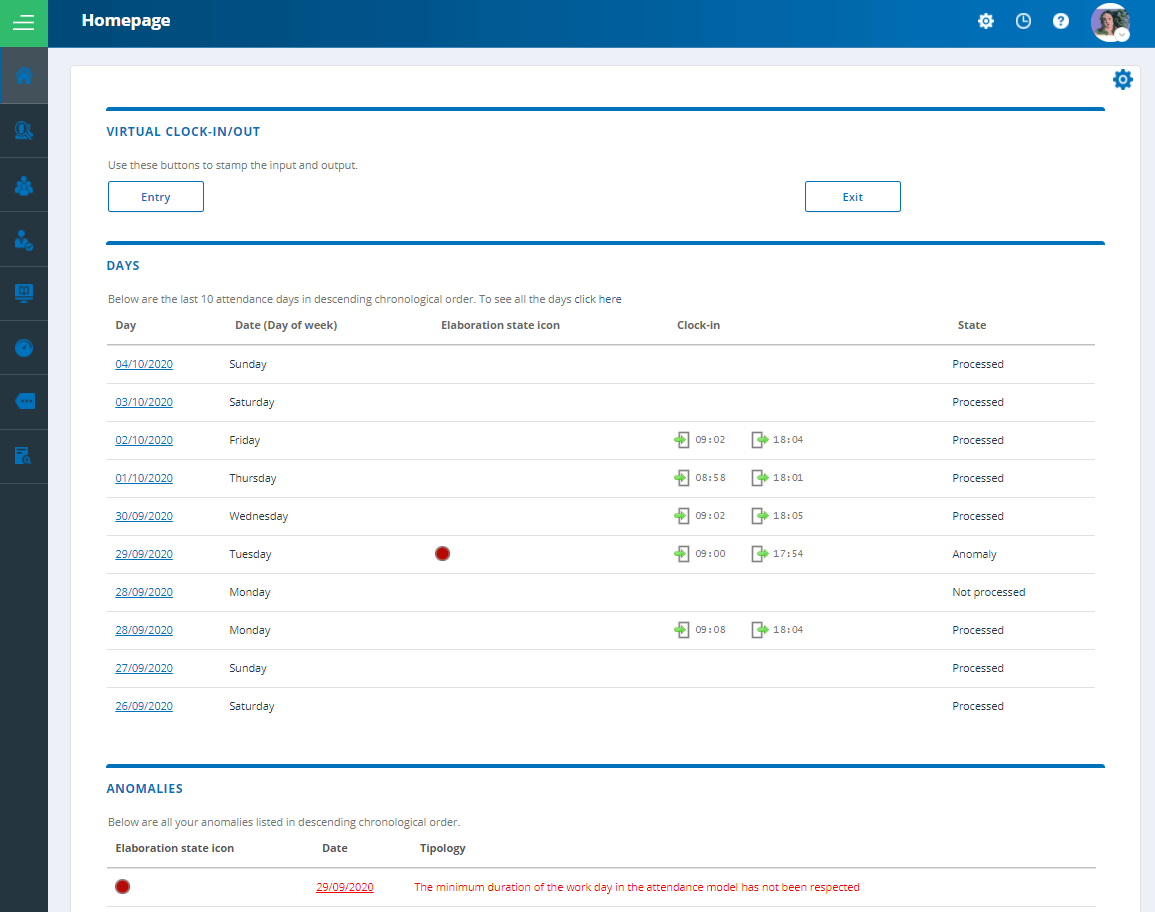Click the tag label sidebar icon
Screen dimensions: 1155x912
pos(24,401)
